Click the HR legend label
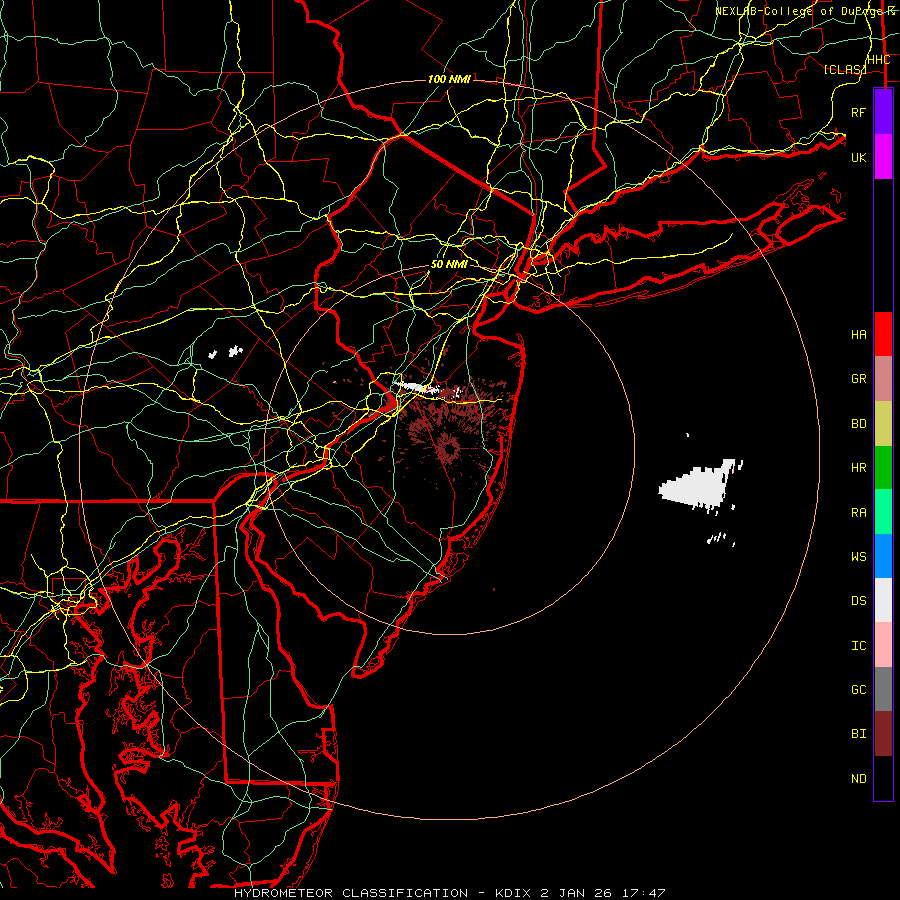Screen dimensions: 900x900 (x=858, y=468)
